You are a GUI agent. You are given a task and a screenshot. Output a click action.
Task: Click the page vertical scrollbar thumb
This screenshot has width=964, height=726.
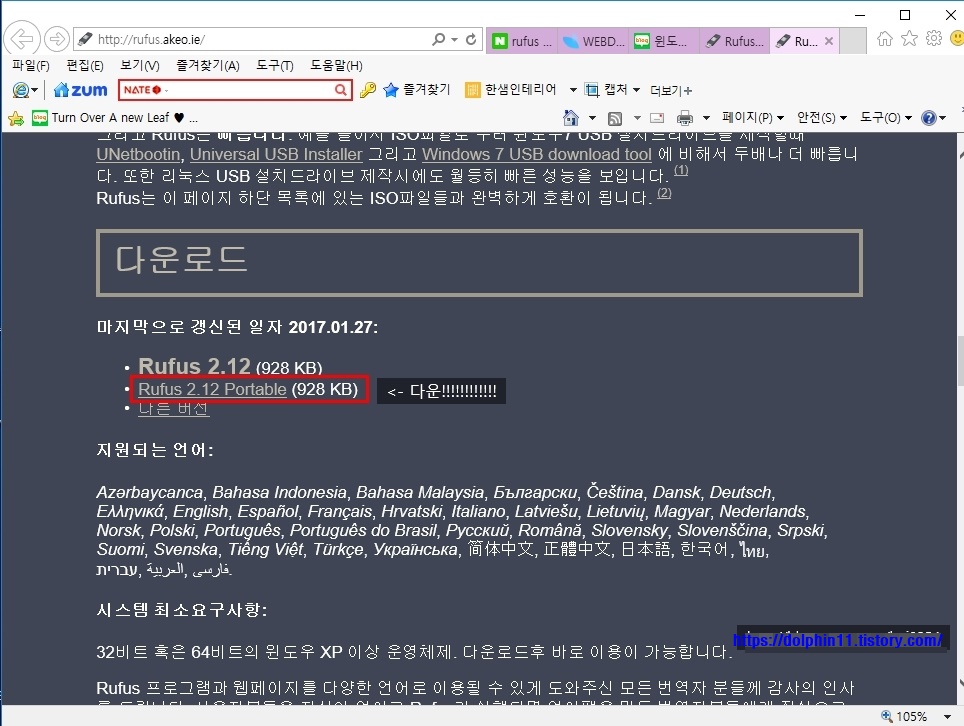pos(959,362)
